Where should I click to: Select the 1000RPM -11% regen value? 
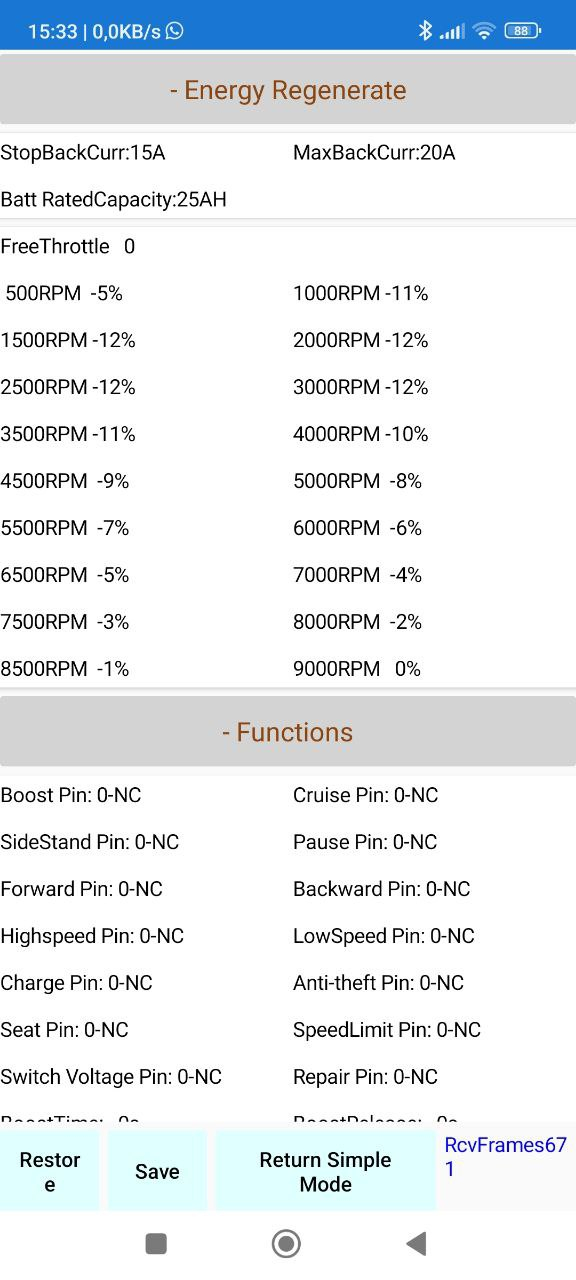[x=361, y=294]
